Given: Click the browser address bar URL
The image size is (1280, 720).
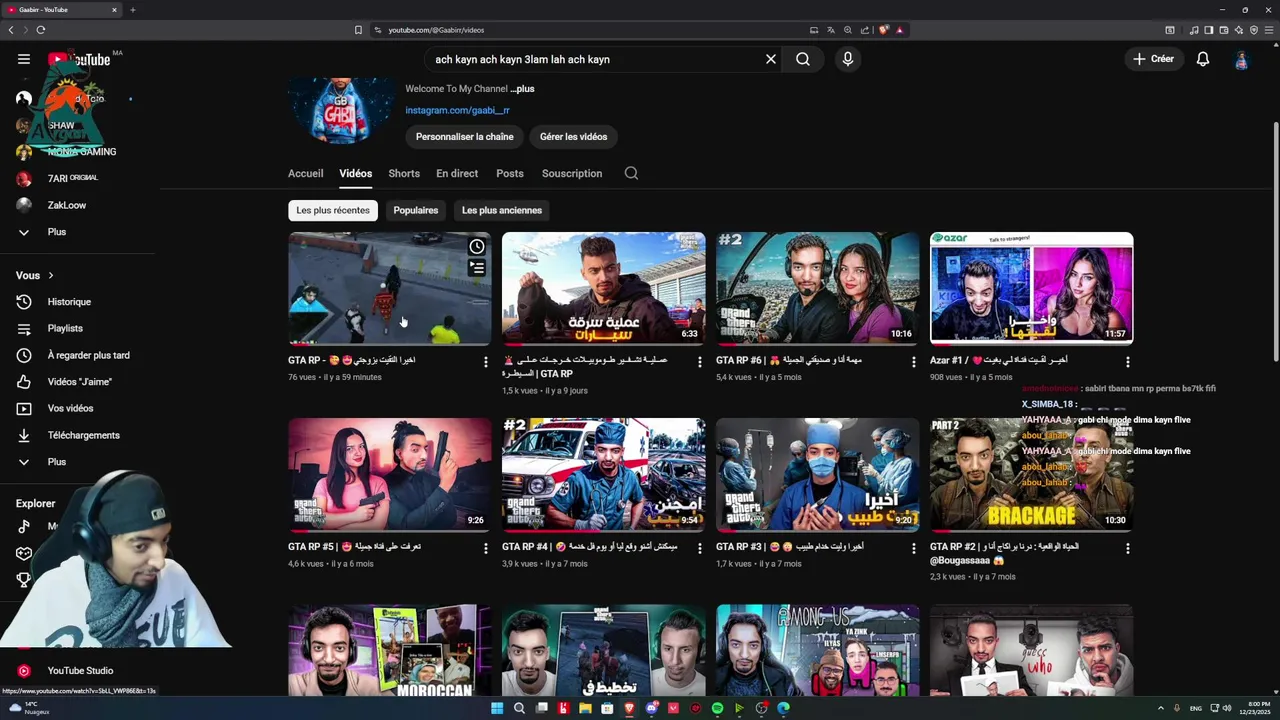Looking at the screenshot, I should click(436, 30).
